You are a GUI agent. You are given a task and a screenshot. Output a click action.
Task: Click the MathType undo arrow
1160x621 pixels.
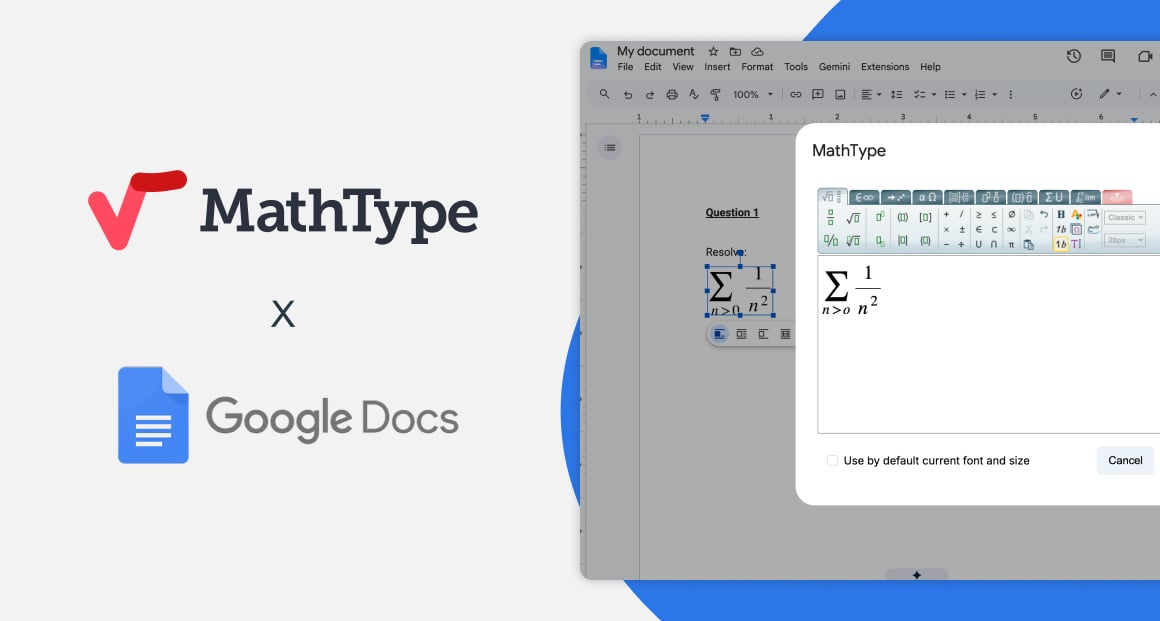coord(1044,214)
